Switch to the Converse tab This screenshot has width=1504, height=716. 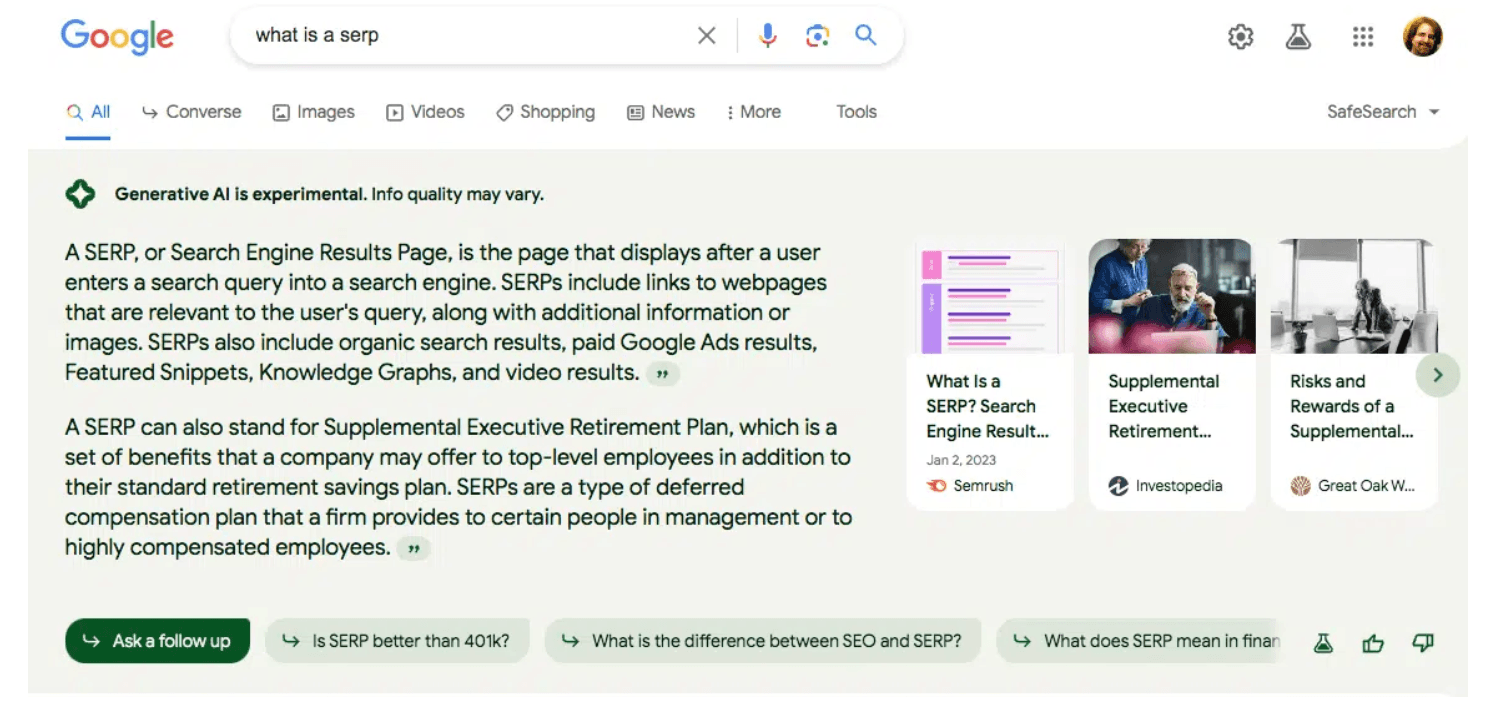pos(192,112)
